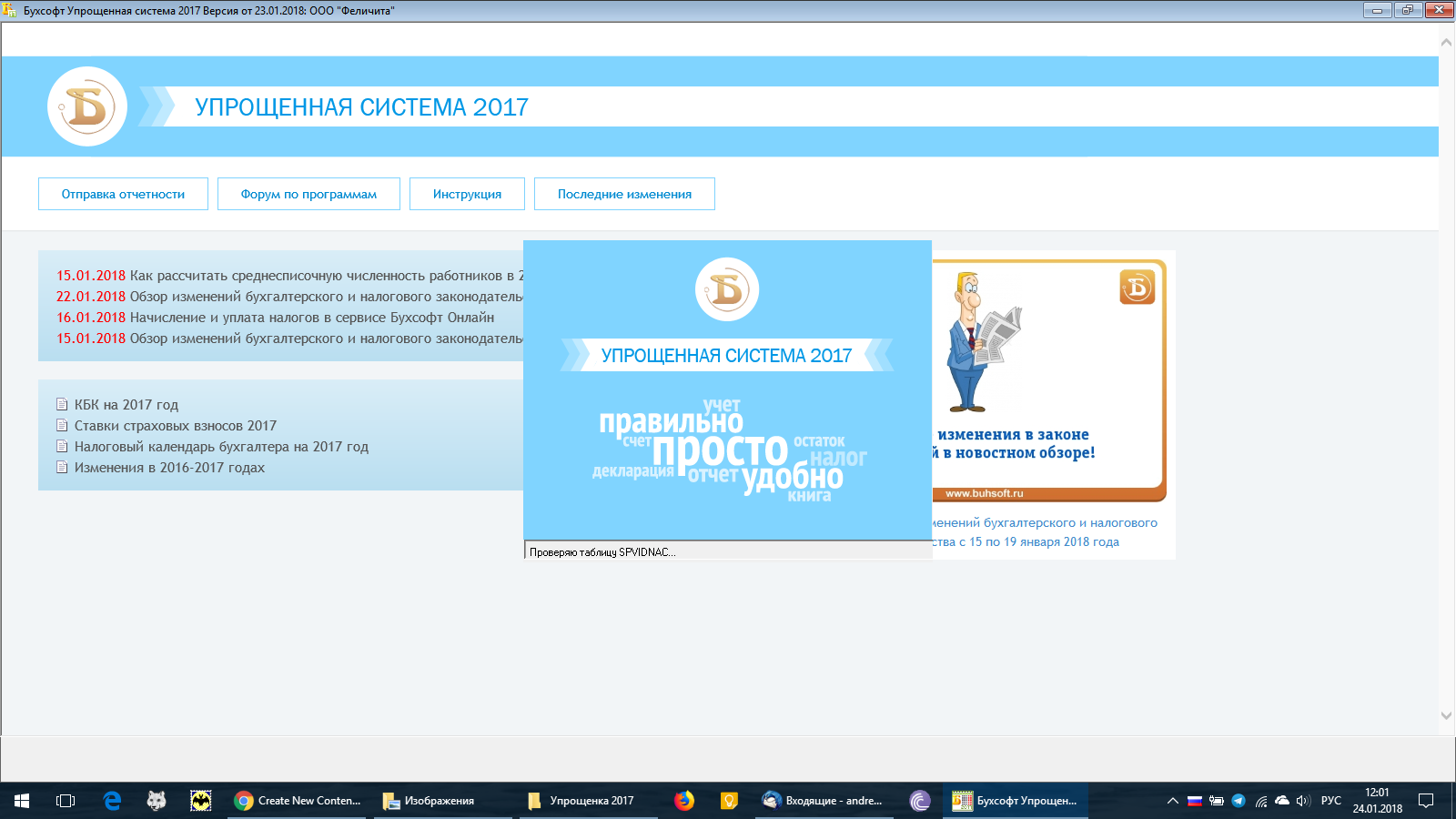Open КБК на 2017 год document
This screenshot has height=819, width=1456.
(x=126, y=405)
